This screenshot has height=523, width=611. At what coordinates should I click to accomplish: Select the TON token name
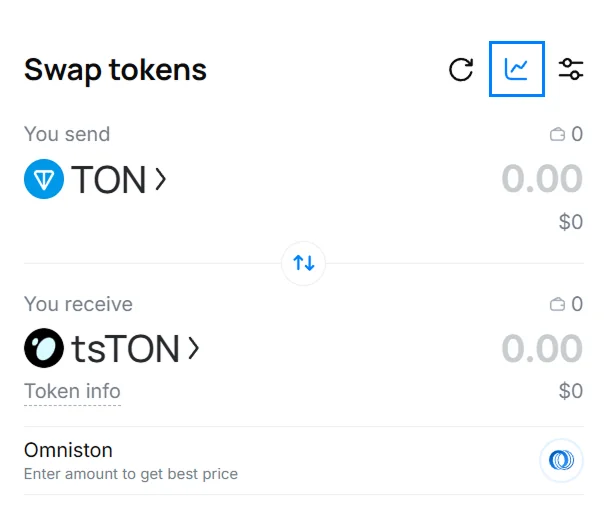coord(108,180)
